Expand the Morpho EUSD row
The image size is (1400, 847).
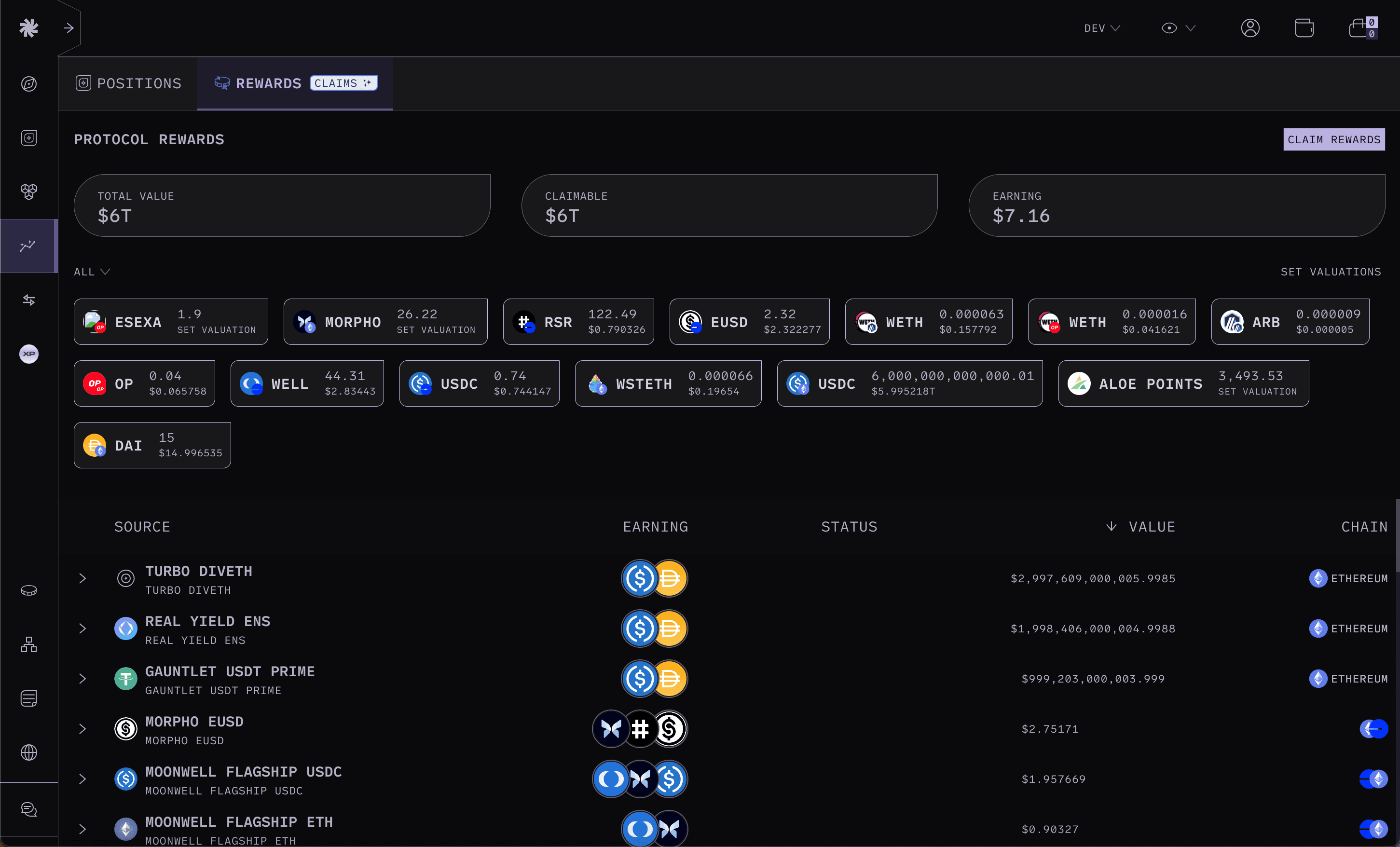82,729
